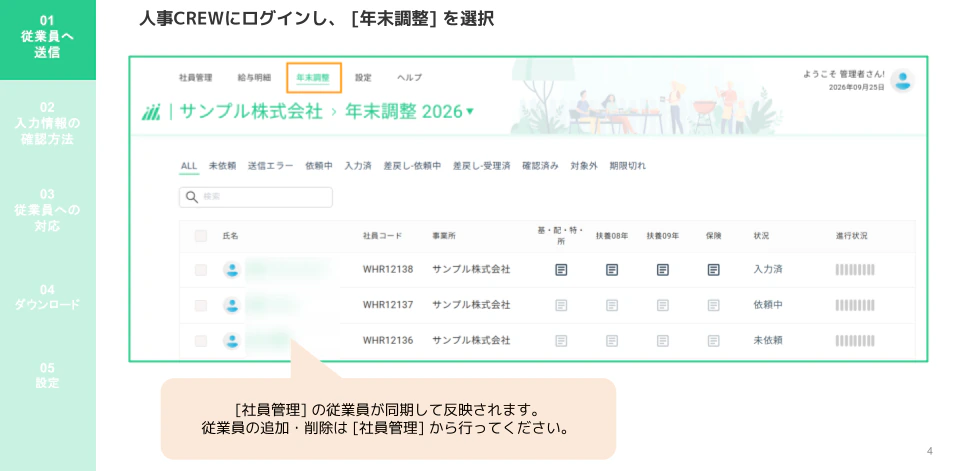
Task: Filter the list by 入力済
Action: (x=358, y=166)
